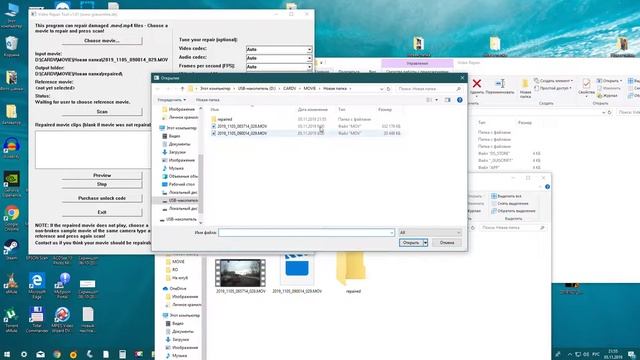Viewport: 640px width, 360px height.
Task: Click the Rename icon in Explorer ribbon
Action: (x=500, y=84)
